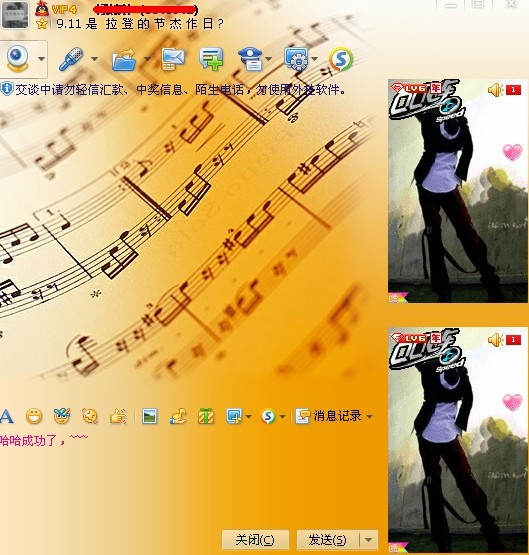Click the SoSo icon in the input toolbar

(269, 416)
